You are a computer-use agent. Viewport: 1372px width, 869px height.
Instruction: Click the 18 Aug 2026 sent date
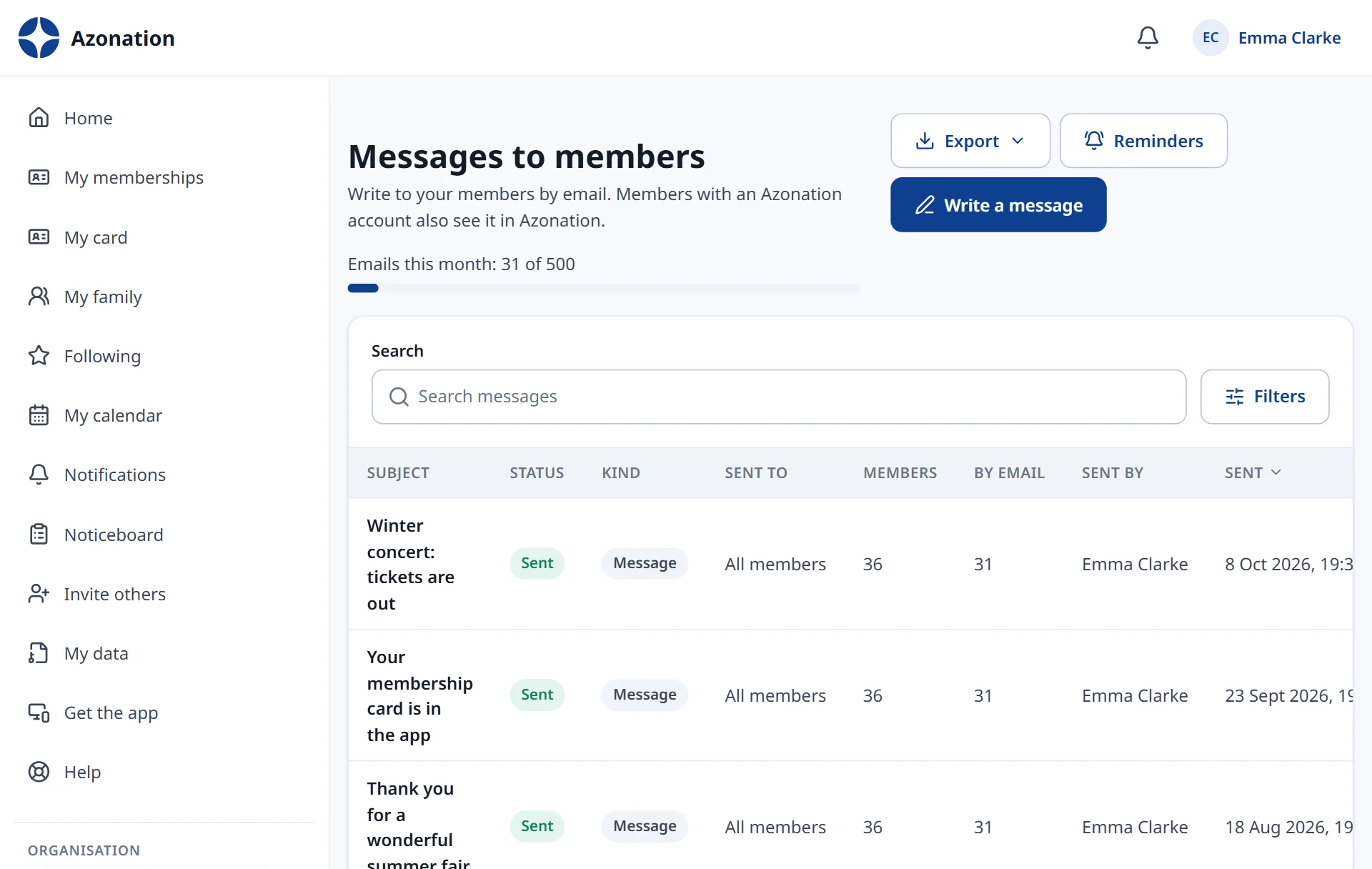click(1288, 828)
